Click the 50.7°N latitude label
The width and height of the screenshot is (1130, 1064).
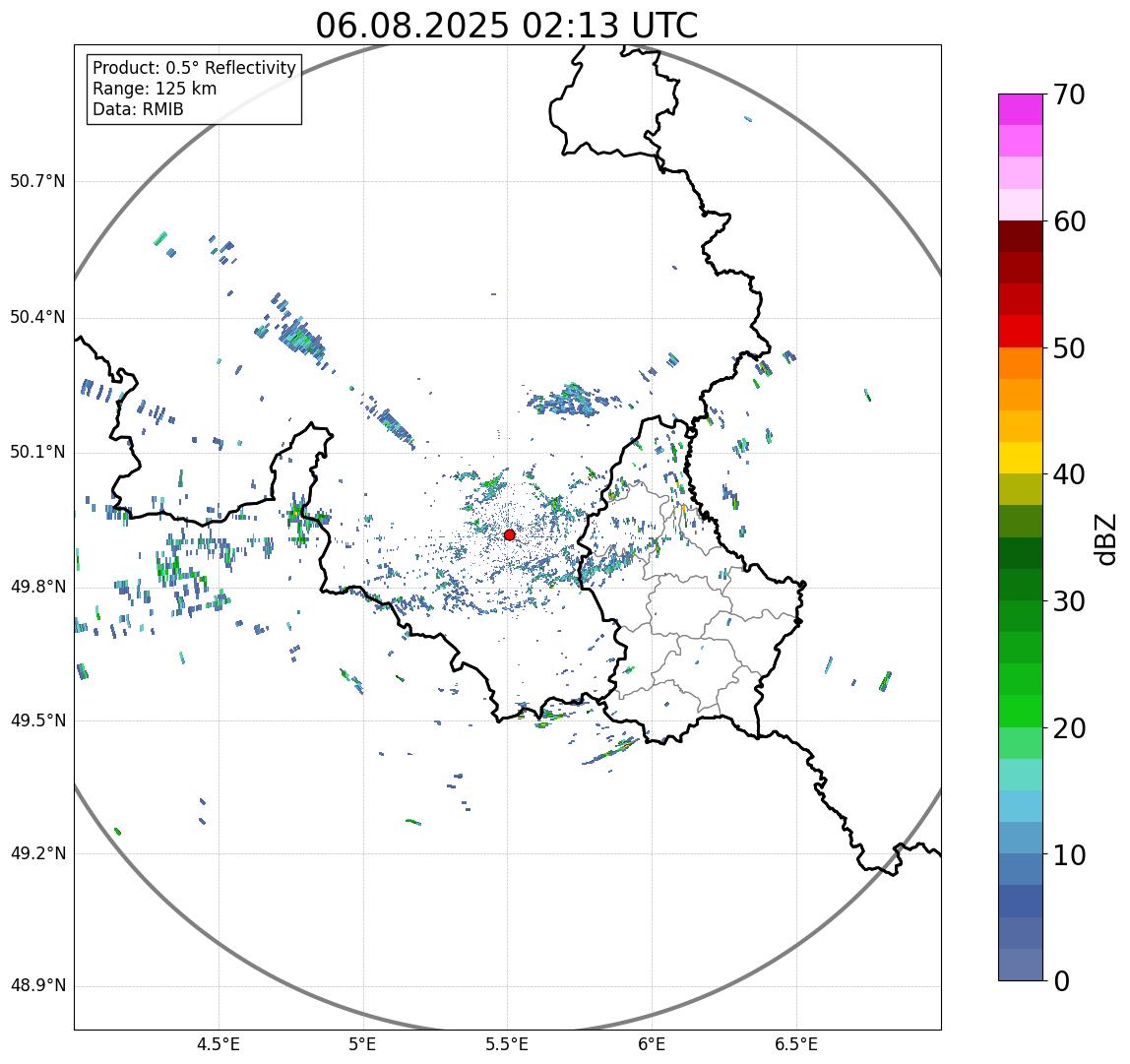(x=37, y=181)
